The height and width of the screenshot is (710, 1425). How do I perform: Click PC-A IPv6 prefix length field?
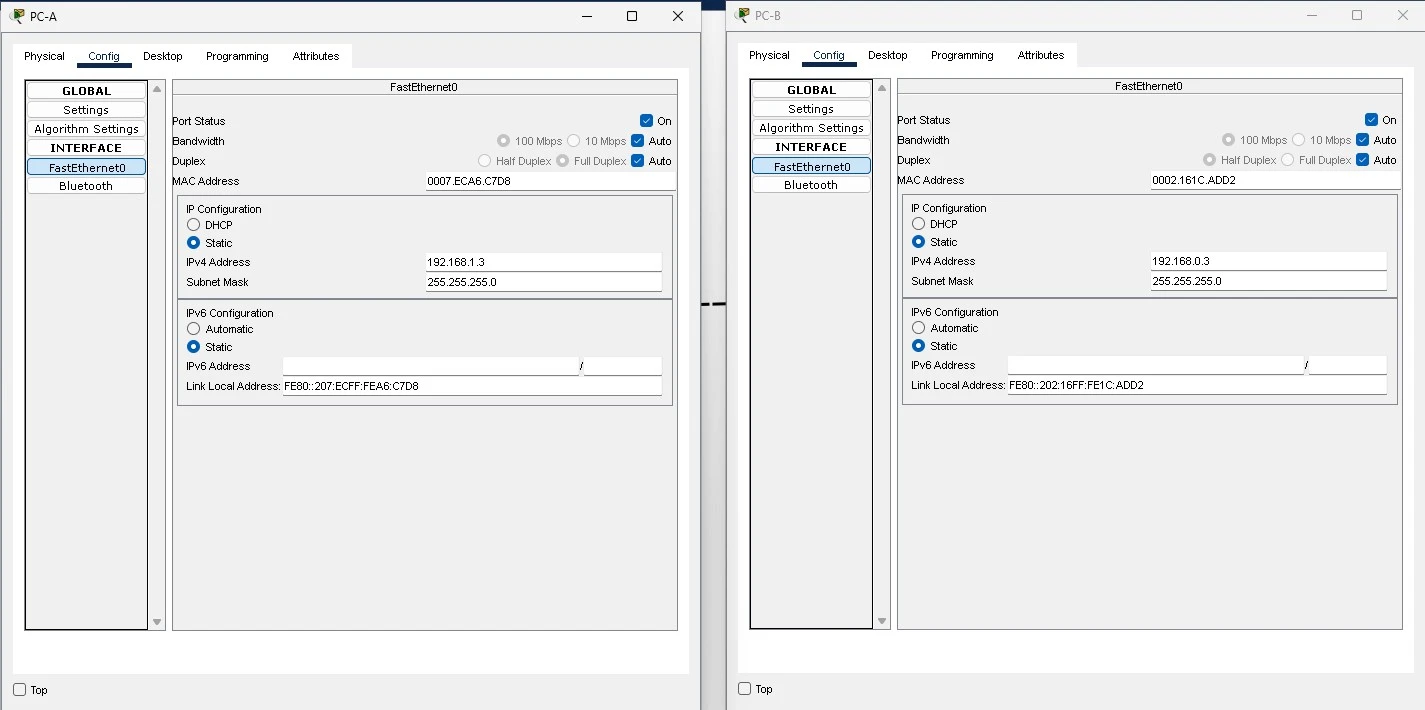click(x=622, y=366)
